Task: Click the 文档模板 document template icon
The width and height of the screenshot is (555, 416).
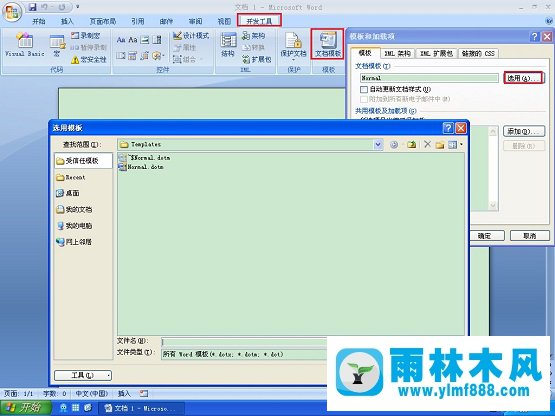Action: [328, 44]
